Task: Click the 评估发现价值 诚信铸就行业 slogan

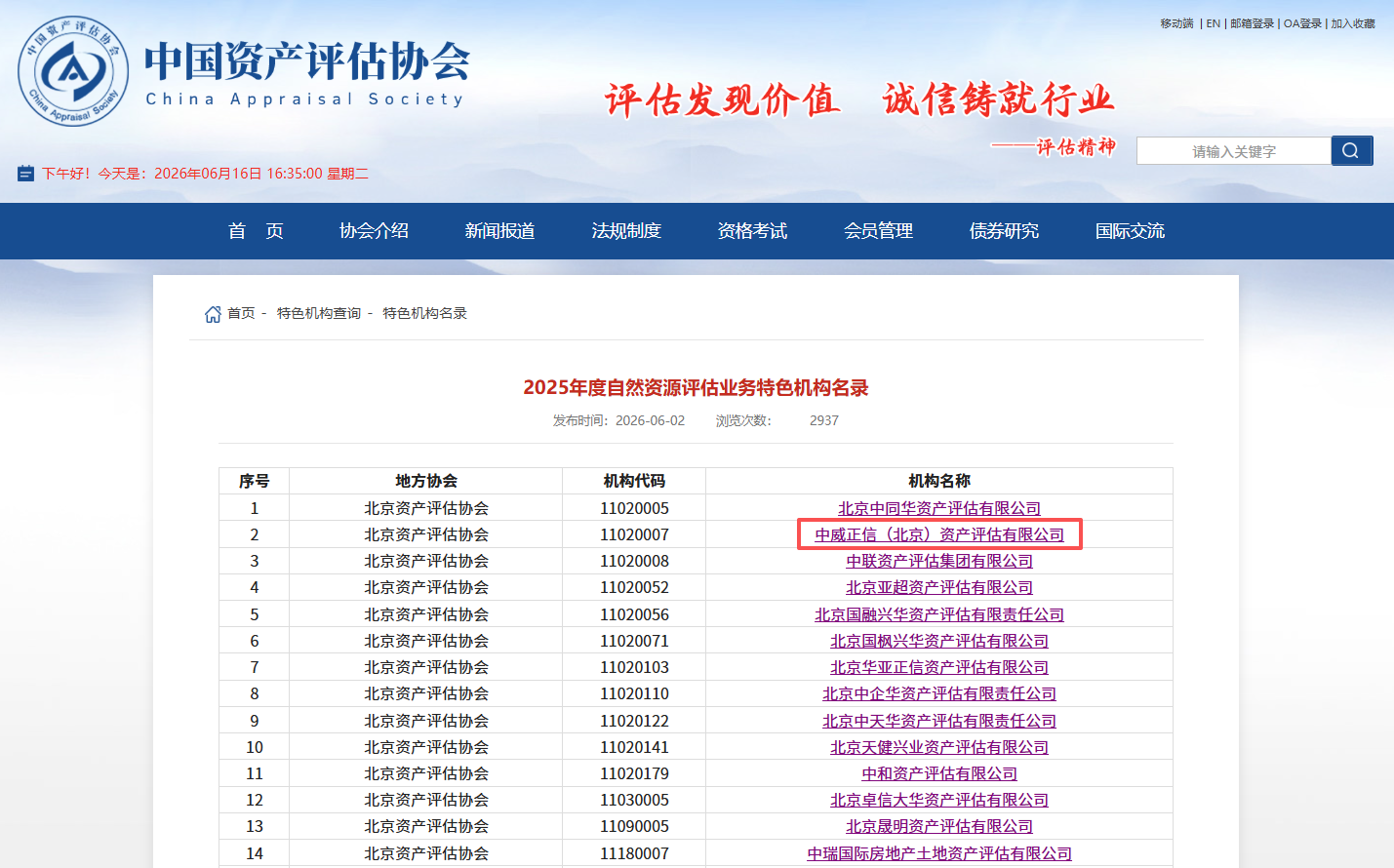Action: [859, 99]
